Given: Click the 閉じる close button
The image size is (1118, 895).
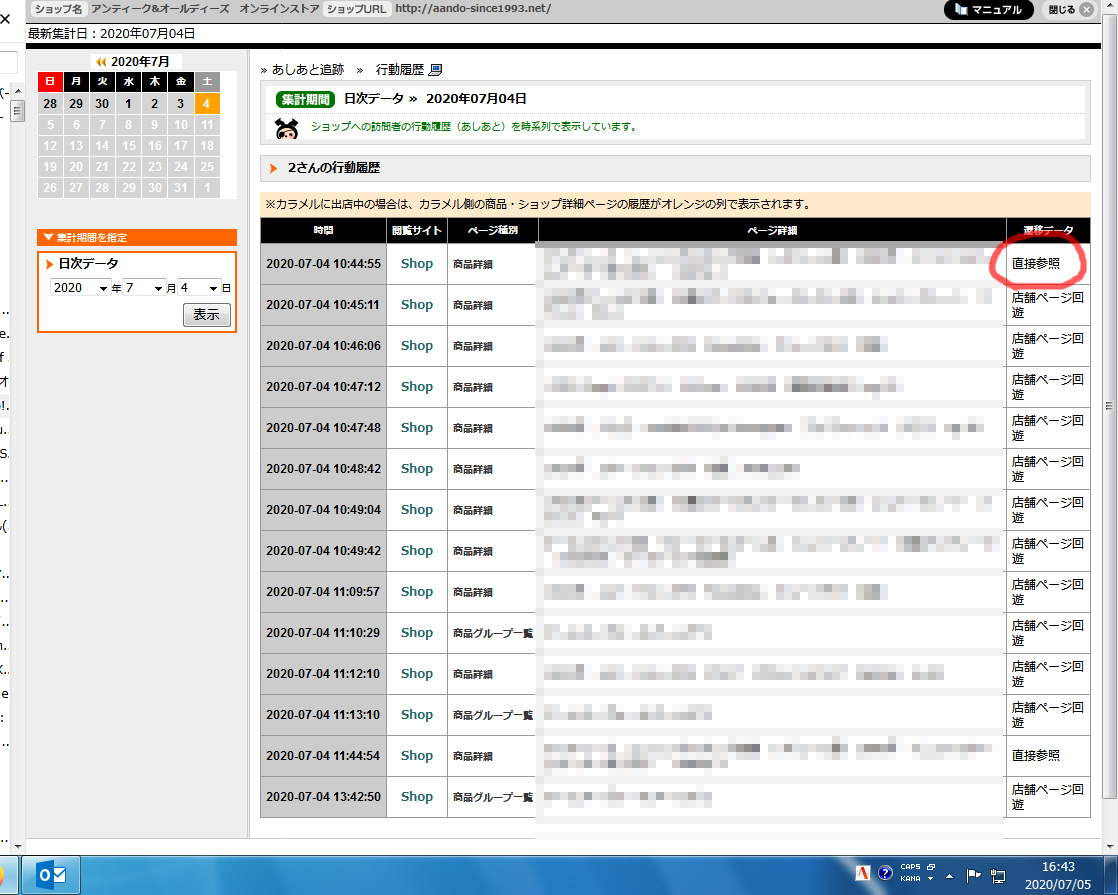Looking at the screenshot, I should (x=1069, y=10).
